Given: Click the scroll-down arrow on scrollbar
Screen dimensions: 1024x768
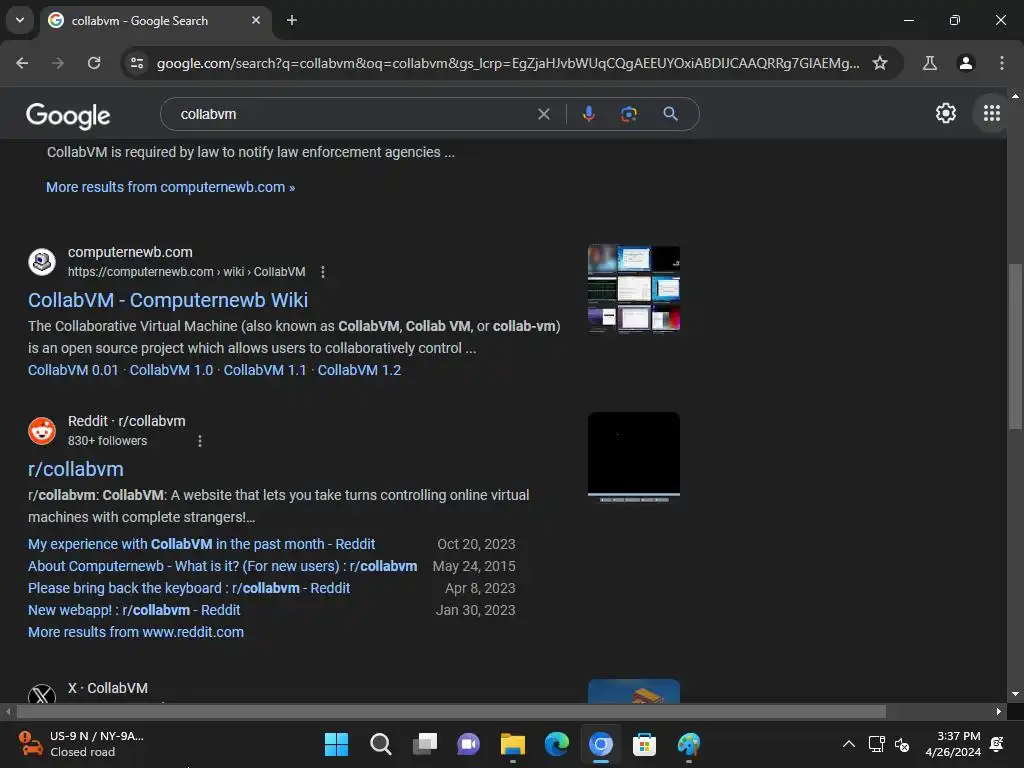Looking at the screenshot, I should [x=1015, y=694].
